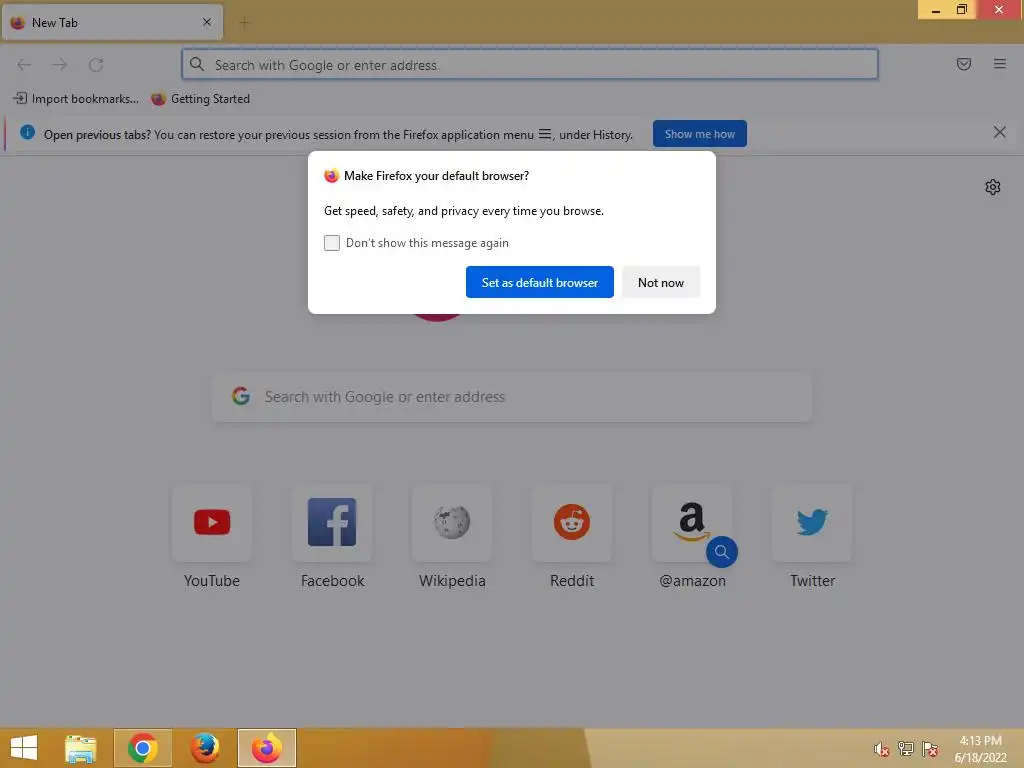1024x768 pixels.
Task: Click the info icon in notification bar
Action: pos(27,133)
